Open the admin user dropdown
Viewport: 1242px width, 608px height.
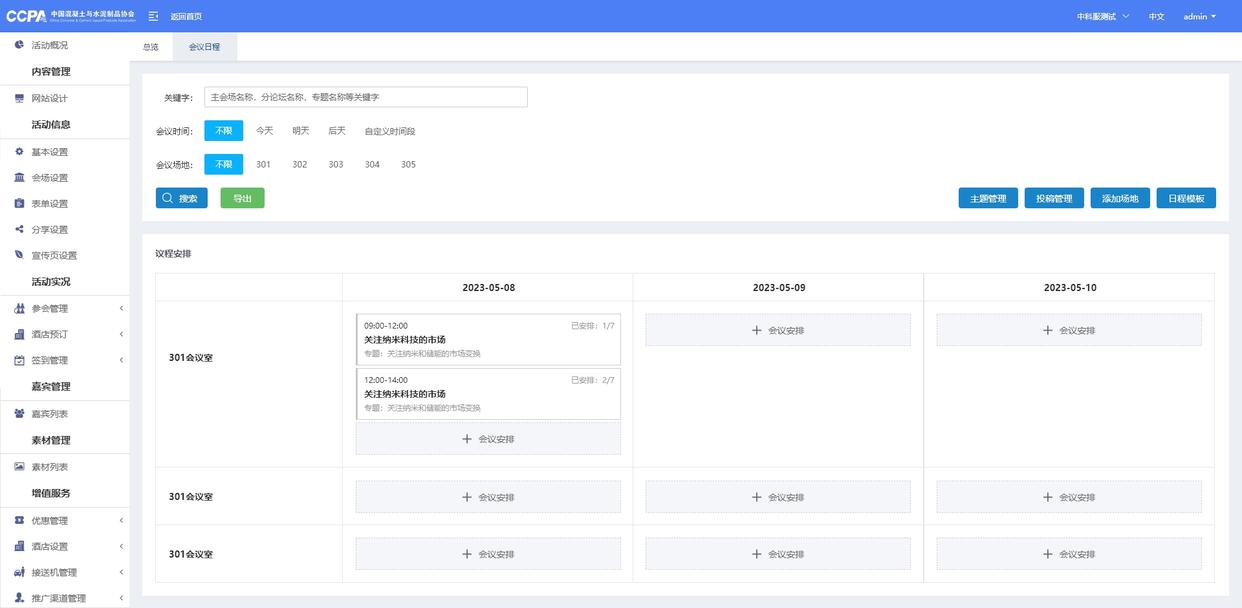click(x=1199, y=16)
